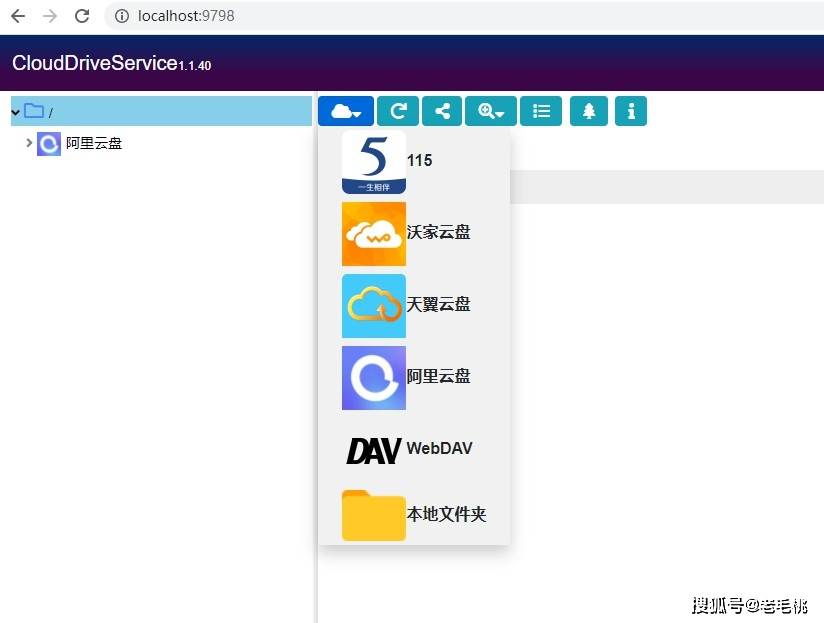The width and height of the screenshot is (824, 623).
Task: Focus the address bar localhost:9798
Action: 186,16
